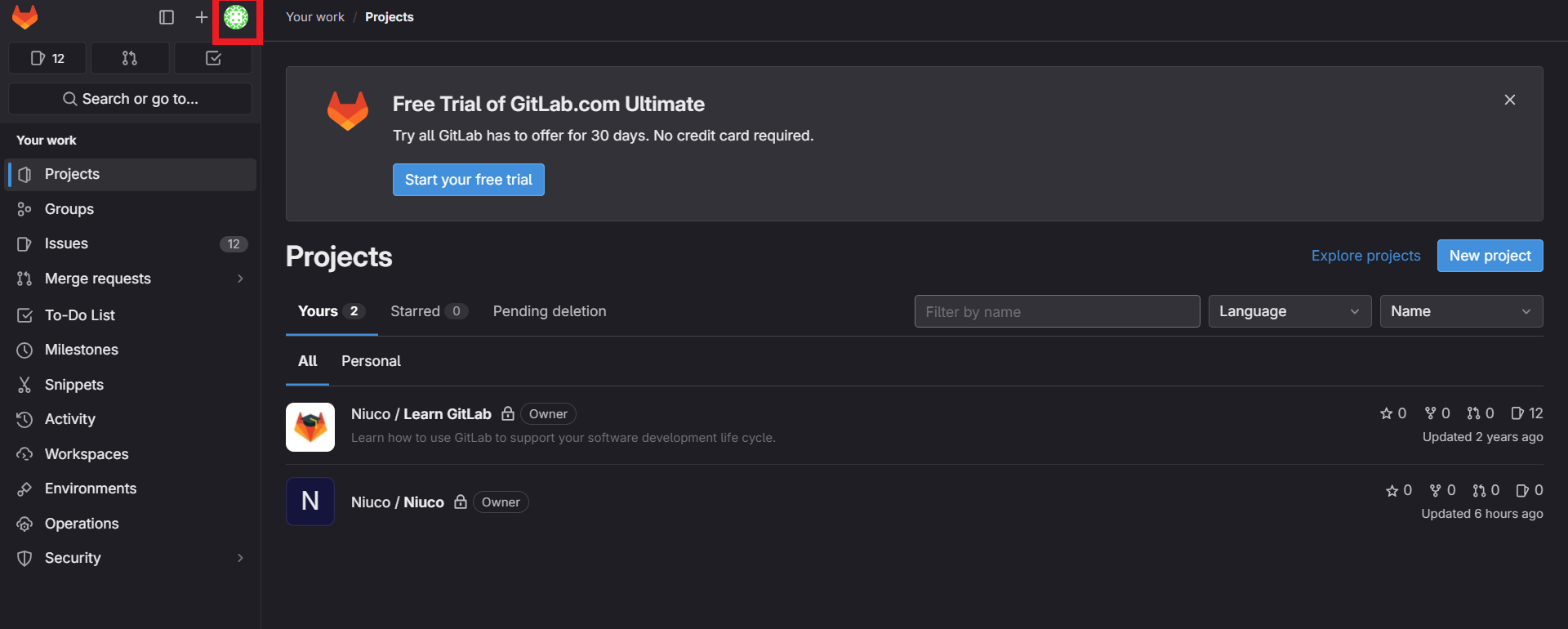
Task: Click Your work breadcrumb link
Action: tap(315, 17)
